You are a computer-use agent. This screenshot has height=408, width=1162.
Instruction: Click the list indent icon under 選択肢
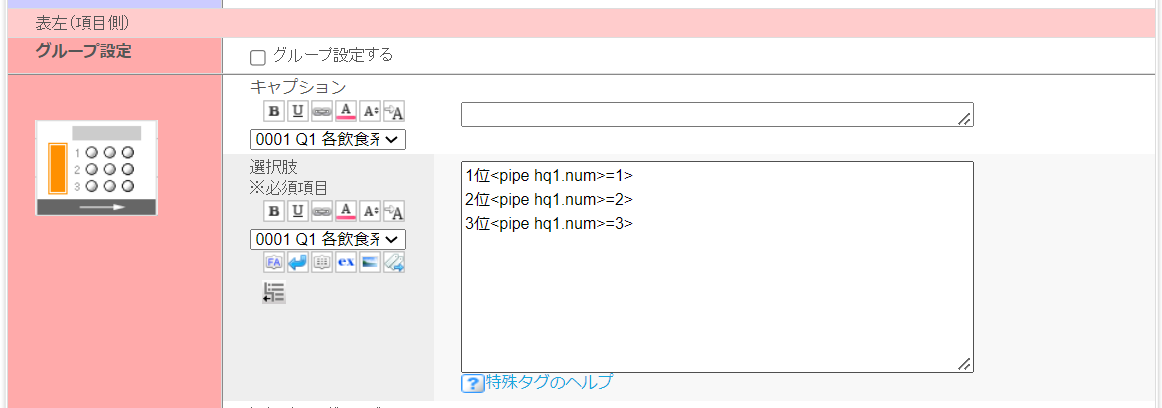pos(273,293)
